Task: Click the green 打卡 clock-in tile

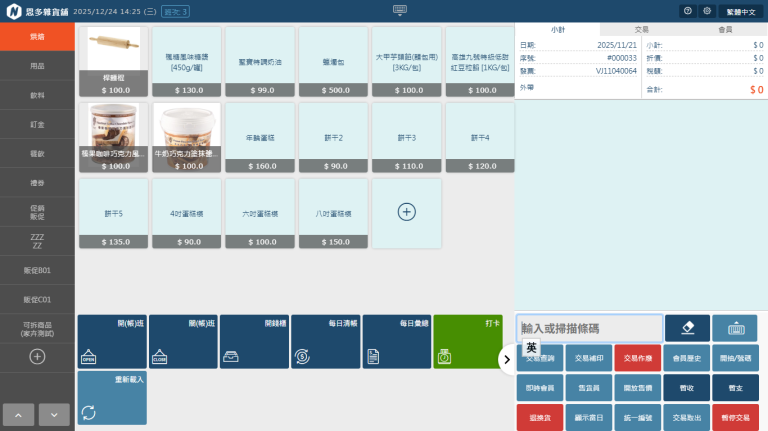Action: 467,342
